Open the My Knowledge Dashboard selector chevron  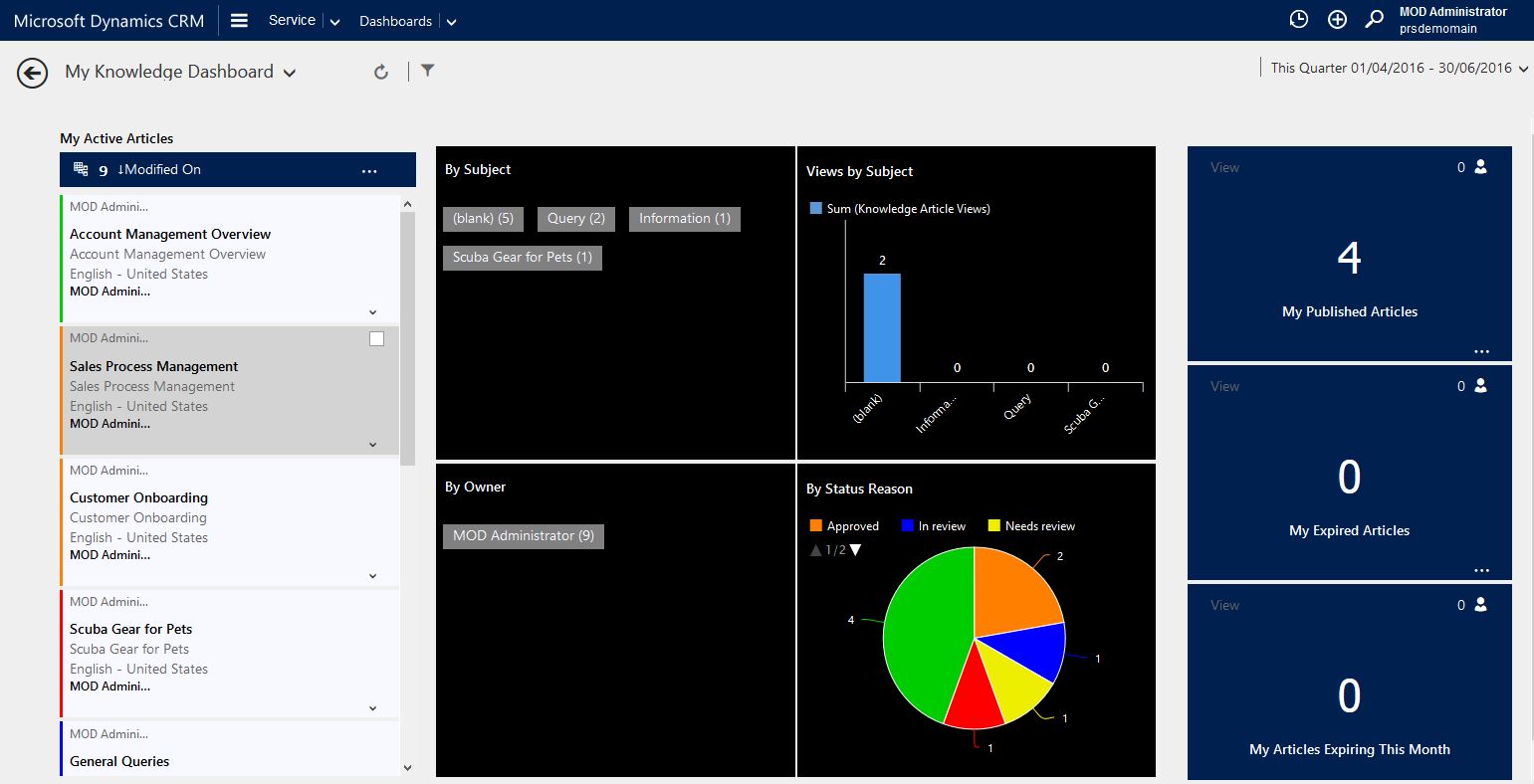[x=290, y=72]
